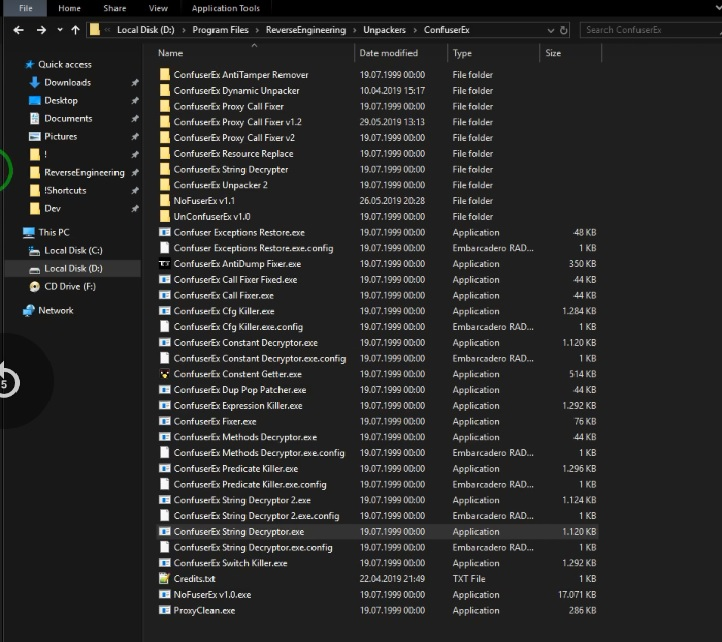The width and height of the screenshot is (722, 642).
Task: Select Confuser Exceptions Restore.exe icon
Action: 164,232
